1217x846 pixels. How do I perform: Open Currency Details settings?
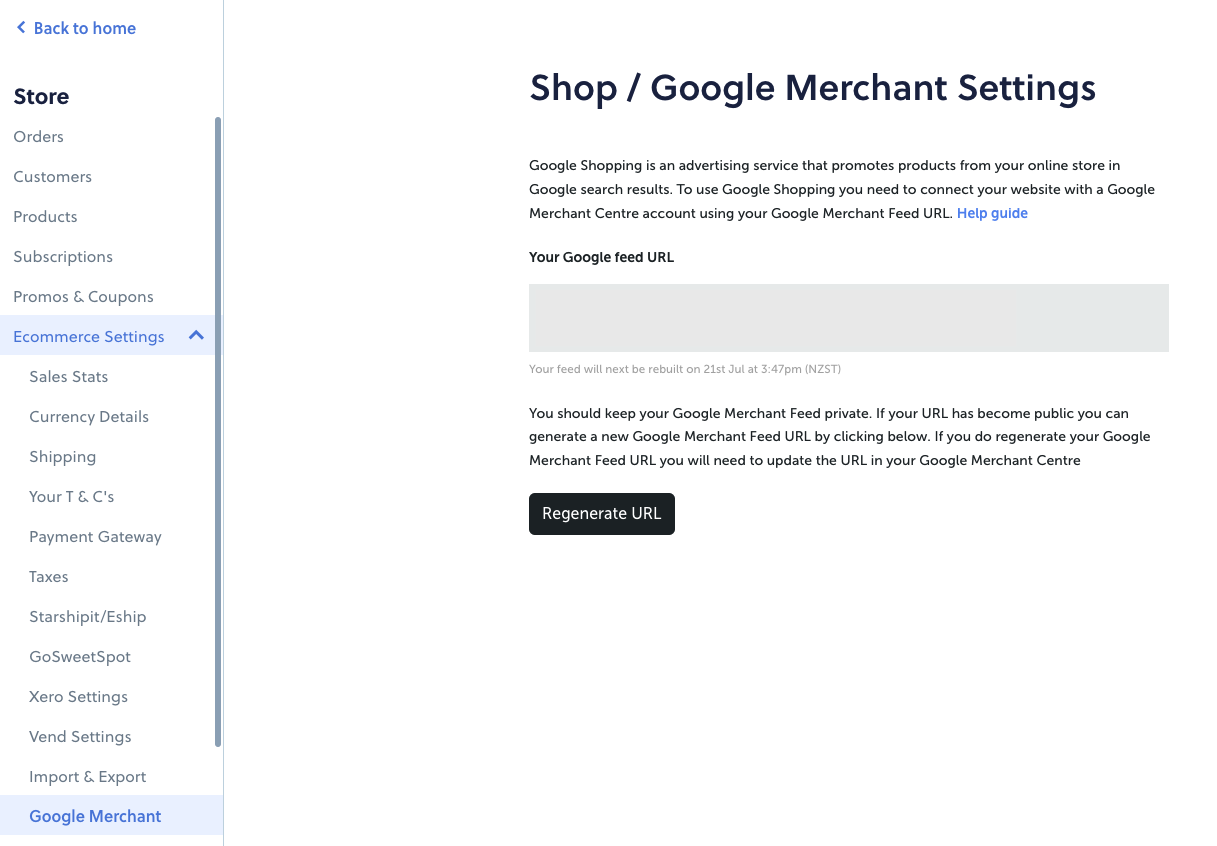point(89,417)
